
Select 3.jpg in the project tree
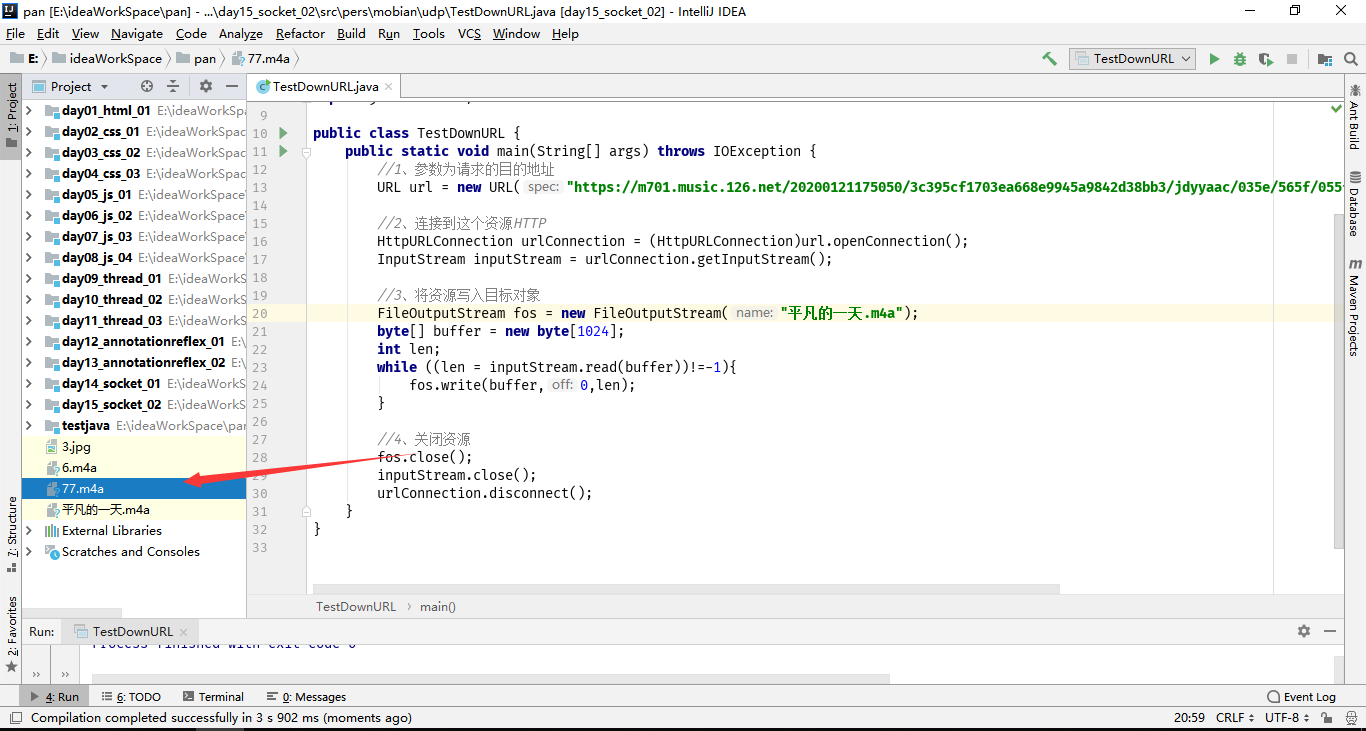coord(133,447)
